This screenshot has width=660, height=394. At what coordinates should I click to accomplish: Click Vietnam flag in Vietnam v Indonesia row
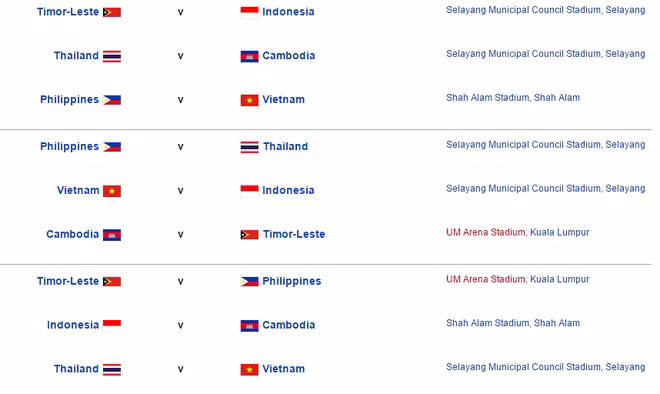point(112,191)
